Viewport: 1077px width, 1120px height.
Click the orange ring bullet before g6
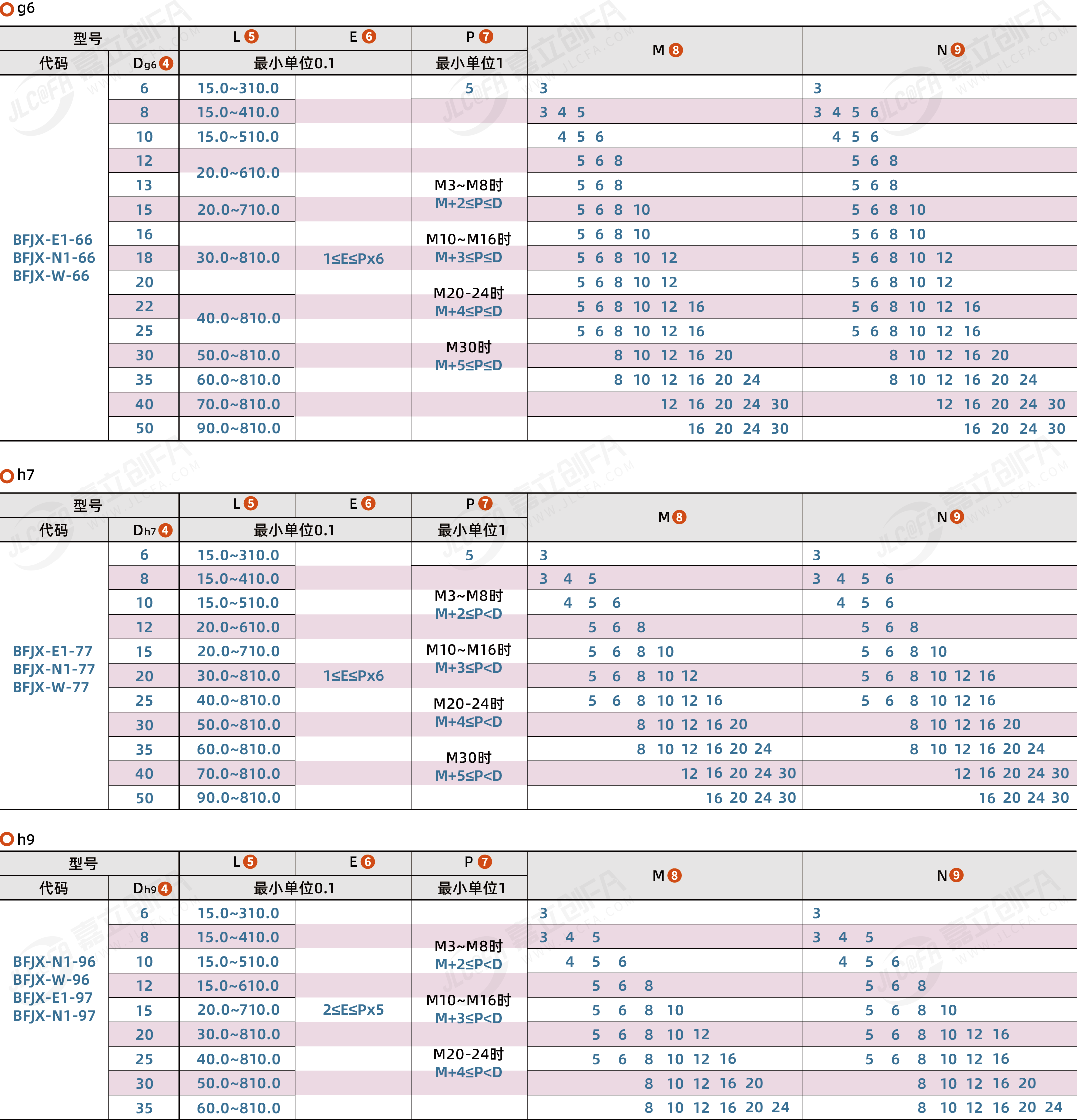pos(7,9)
